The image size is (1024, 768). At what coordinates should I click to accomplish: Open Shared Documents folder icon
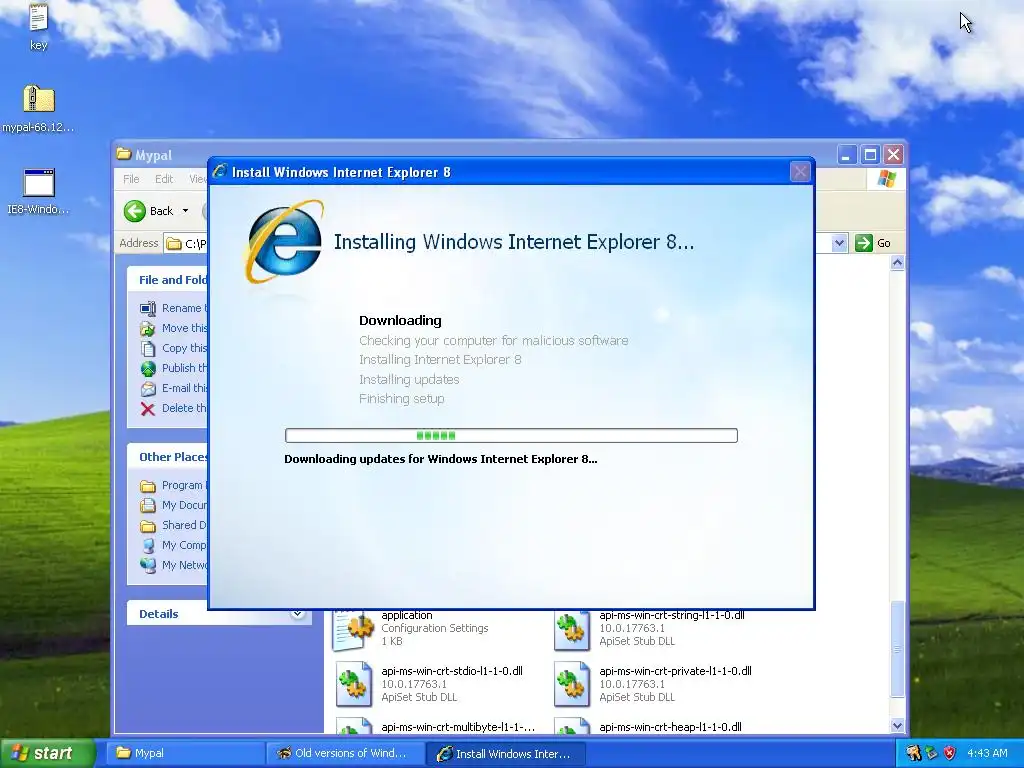(148, 526)
